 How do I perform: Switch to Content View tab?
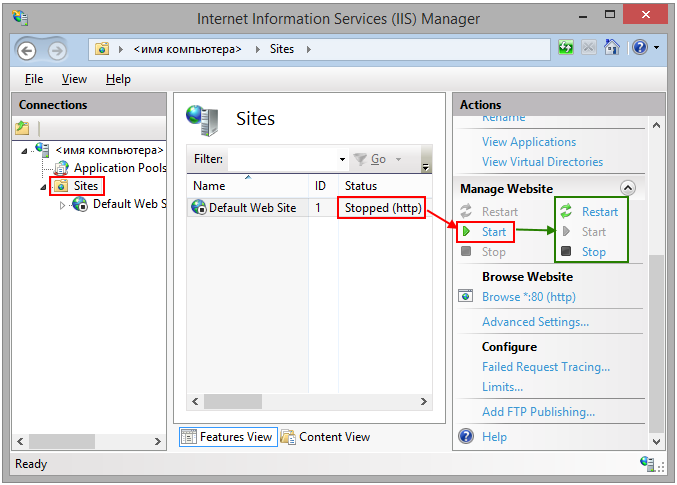point(326,437)
